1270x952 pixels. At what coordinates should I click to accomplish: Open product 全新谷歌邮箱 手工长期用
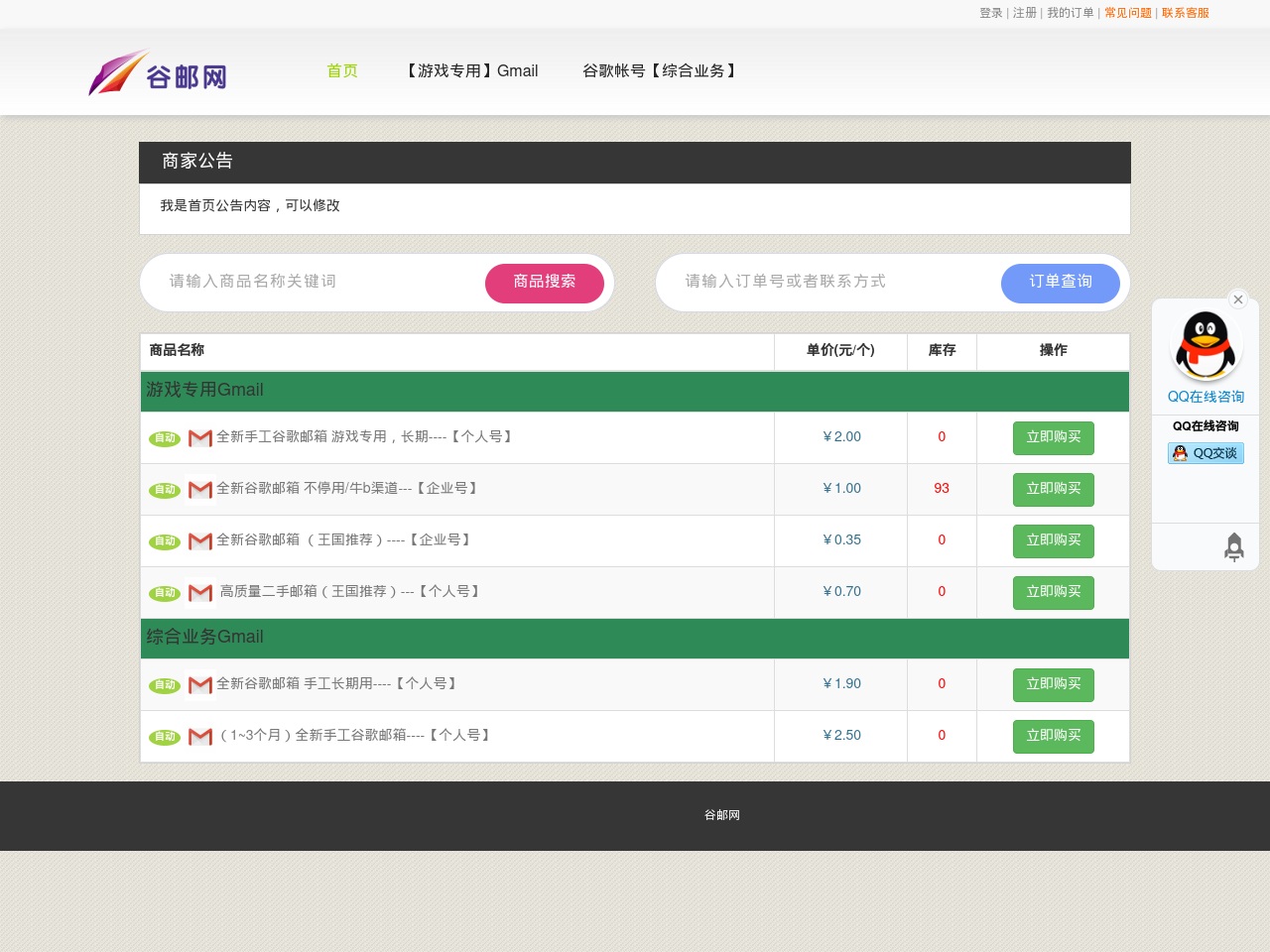[x=338, y=683]
